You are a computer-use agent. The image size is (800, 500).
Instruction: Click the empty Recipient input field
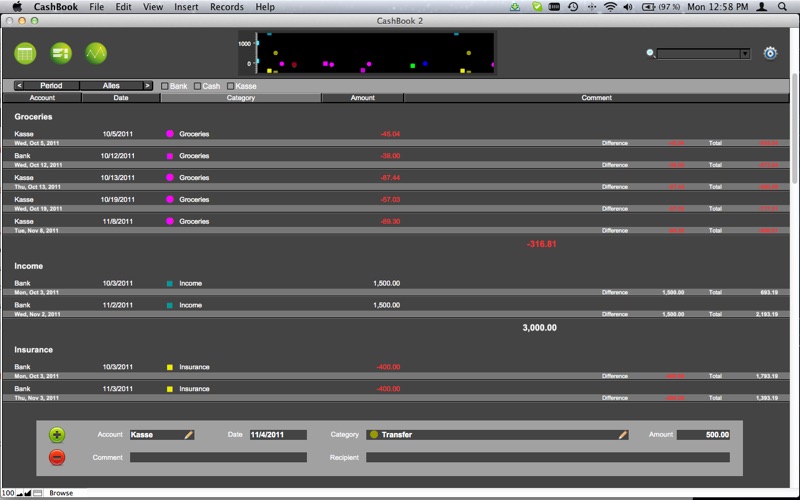click(548, 457)
